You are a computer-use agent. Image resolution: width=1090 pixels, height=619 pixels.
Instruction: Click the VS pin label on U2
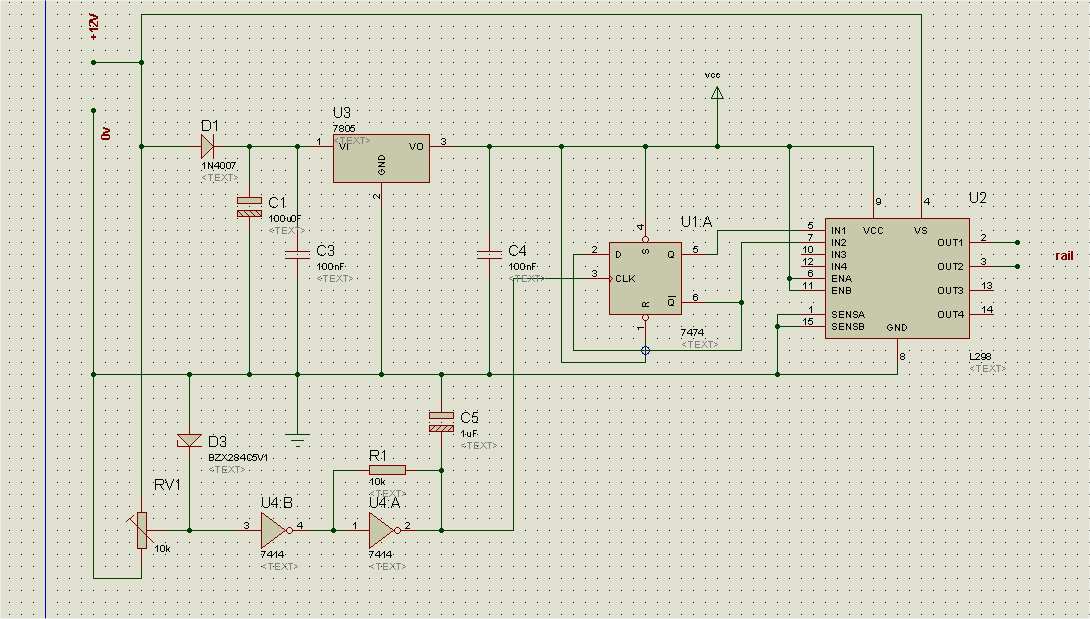[x=920, y=230]
